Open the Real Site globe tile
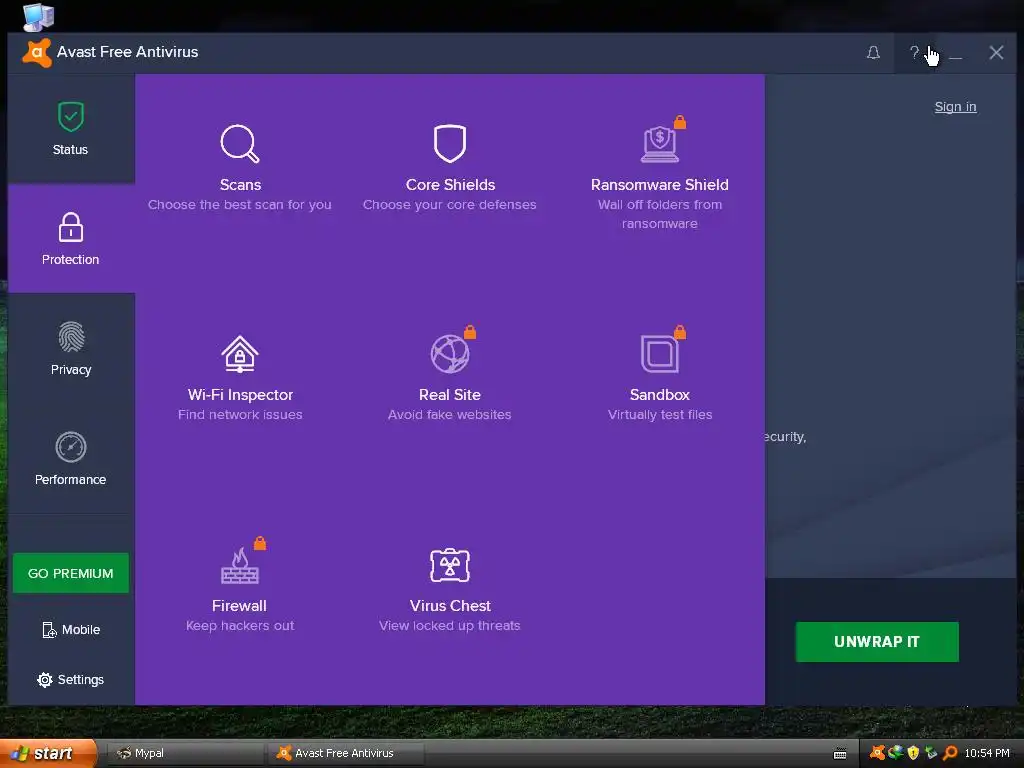This screenshot has height=768, width=1024. (450, 374)
